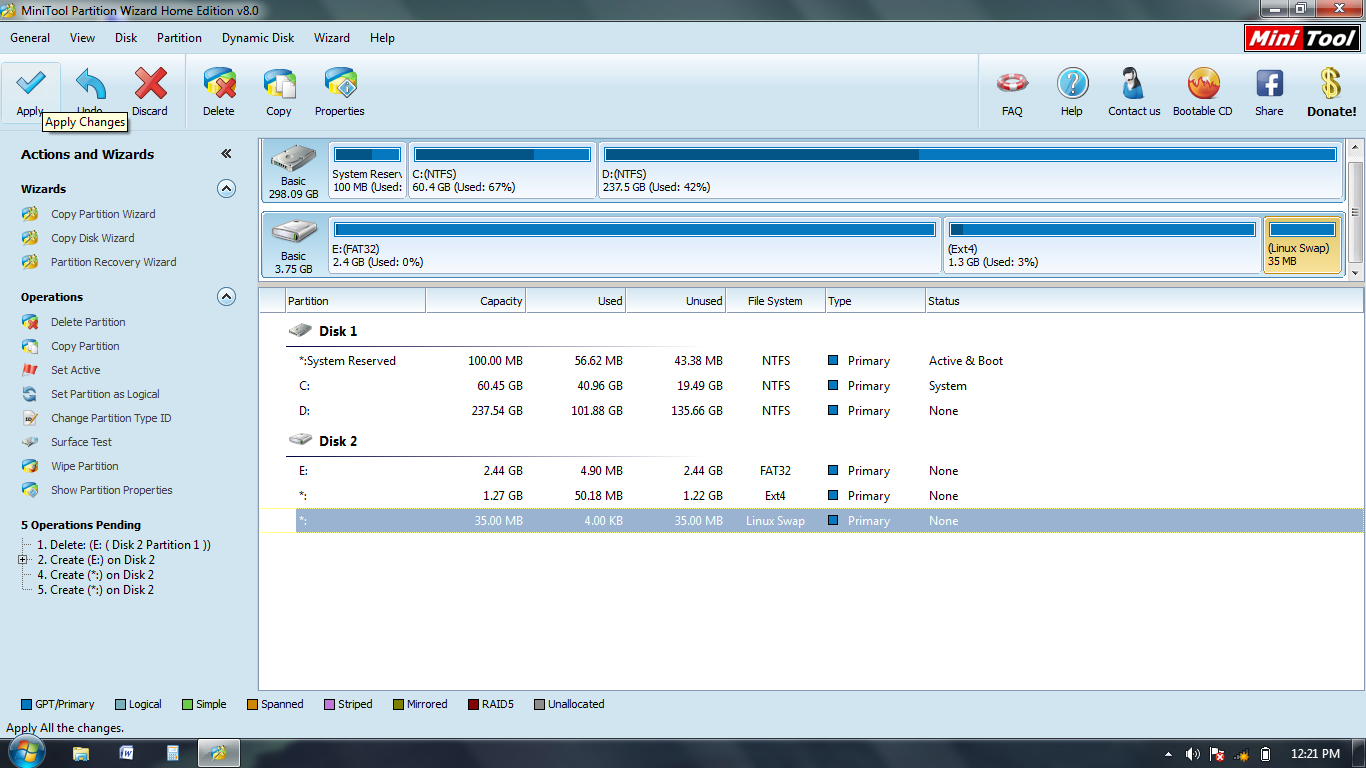1366x768 pixels.
Task: Sort by the Capacity column header
Action: point(476,301)
